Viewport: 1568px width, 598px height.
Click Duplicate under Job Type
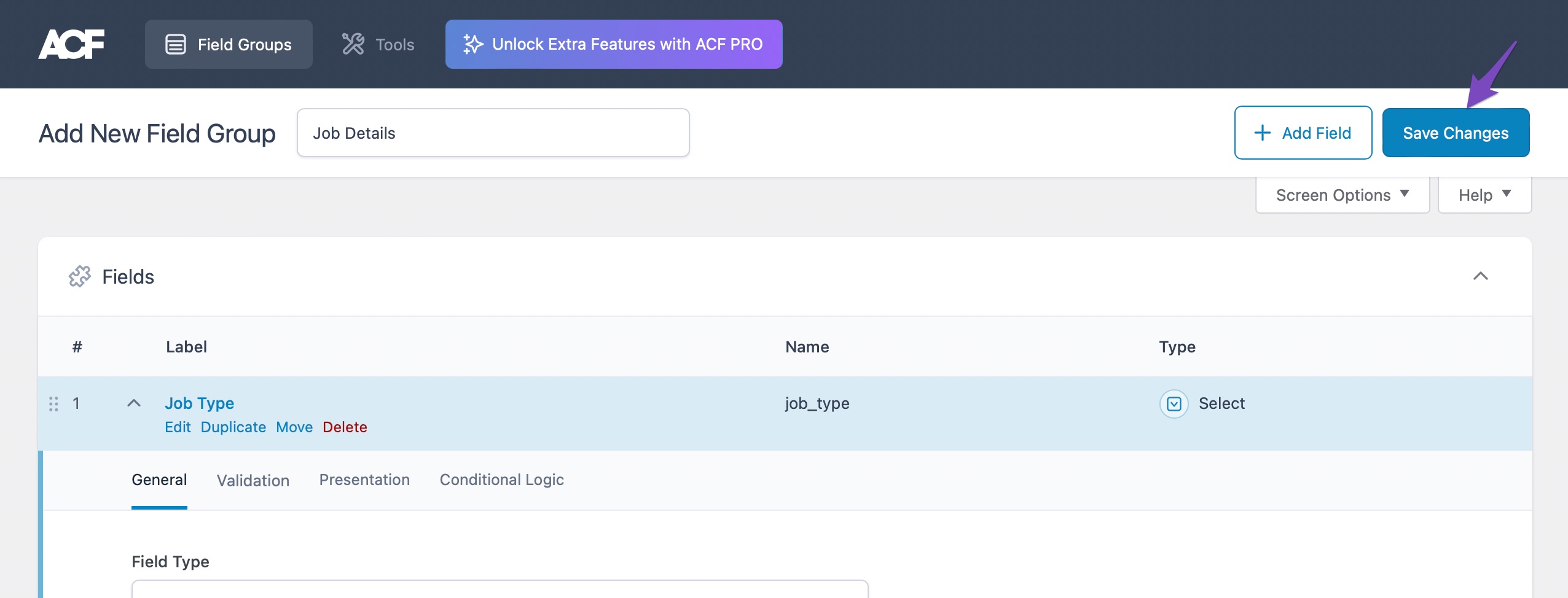233,427
